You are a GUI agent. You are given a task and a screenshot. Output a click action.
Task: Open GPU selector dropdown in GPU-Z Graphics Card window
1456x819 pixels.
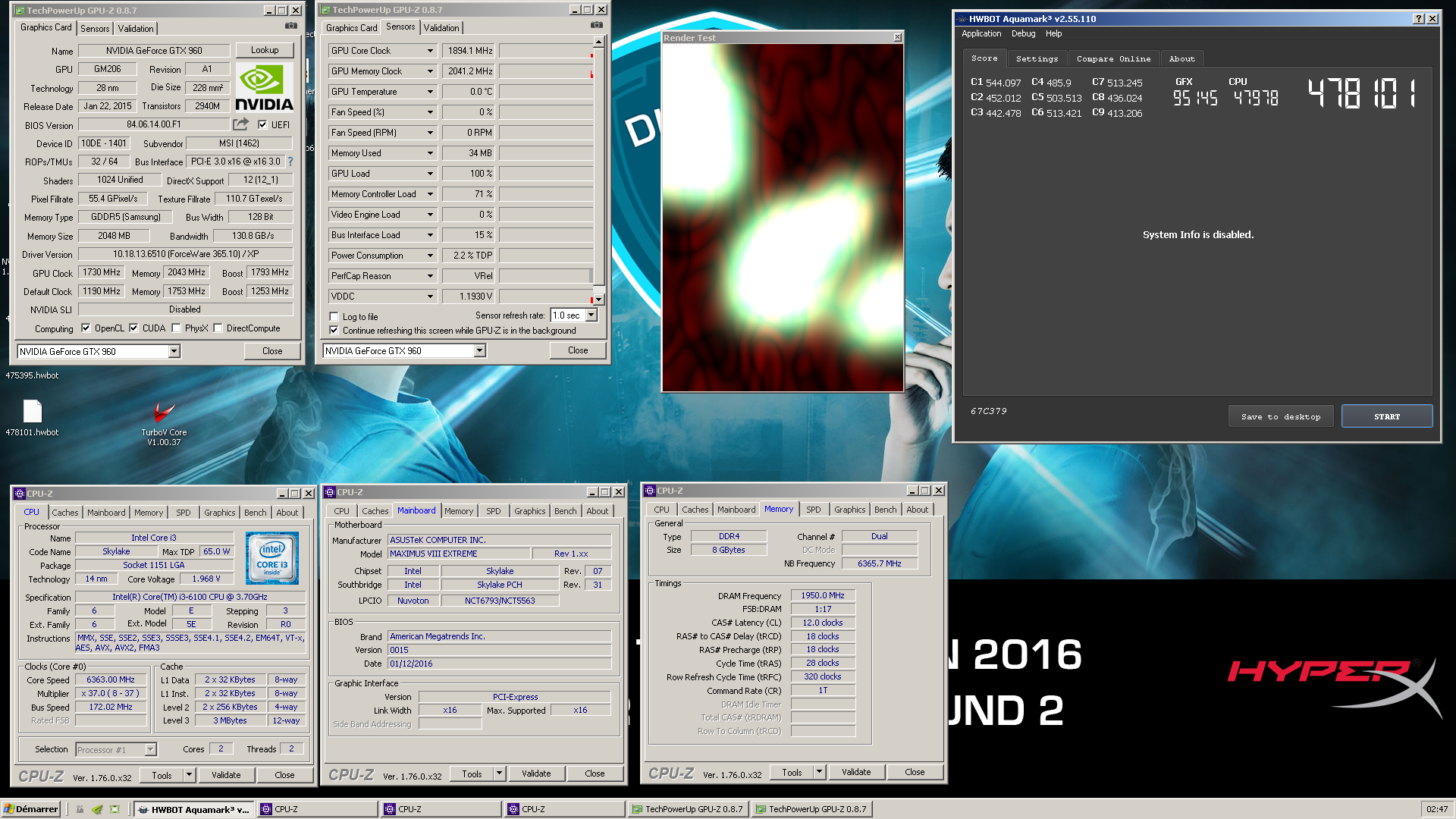pos(174,351)
